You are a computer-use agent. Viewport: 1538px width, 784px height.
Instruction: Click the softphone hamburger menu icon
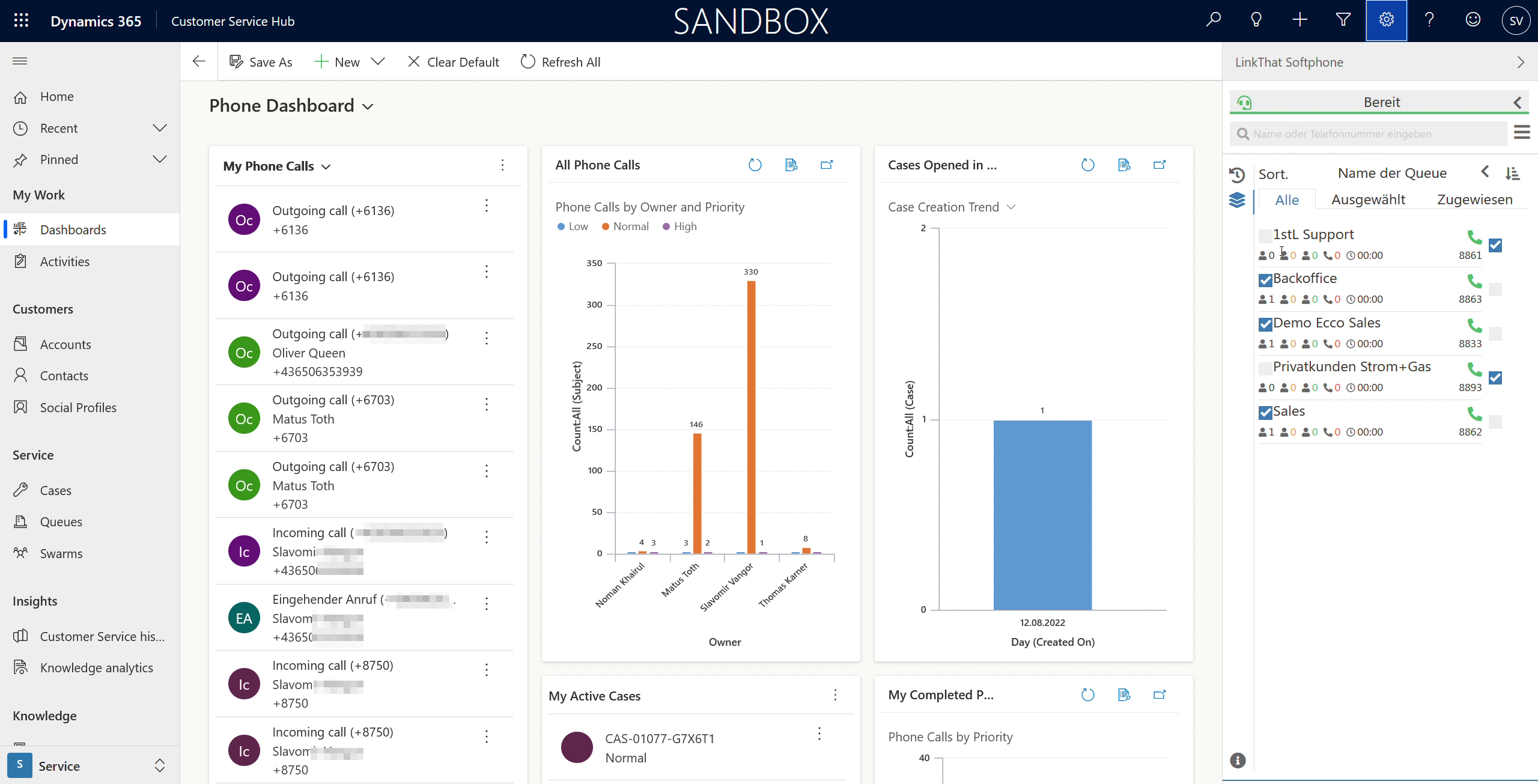click(x=1522, y=132)
